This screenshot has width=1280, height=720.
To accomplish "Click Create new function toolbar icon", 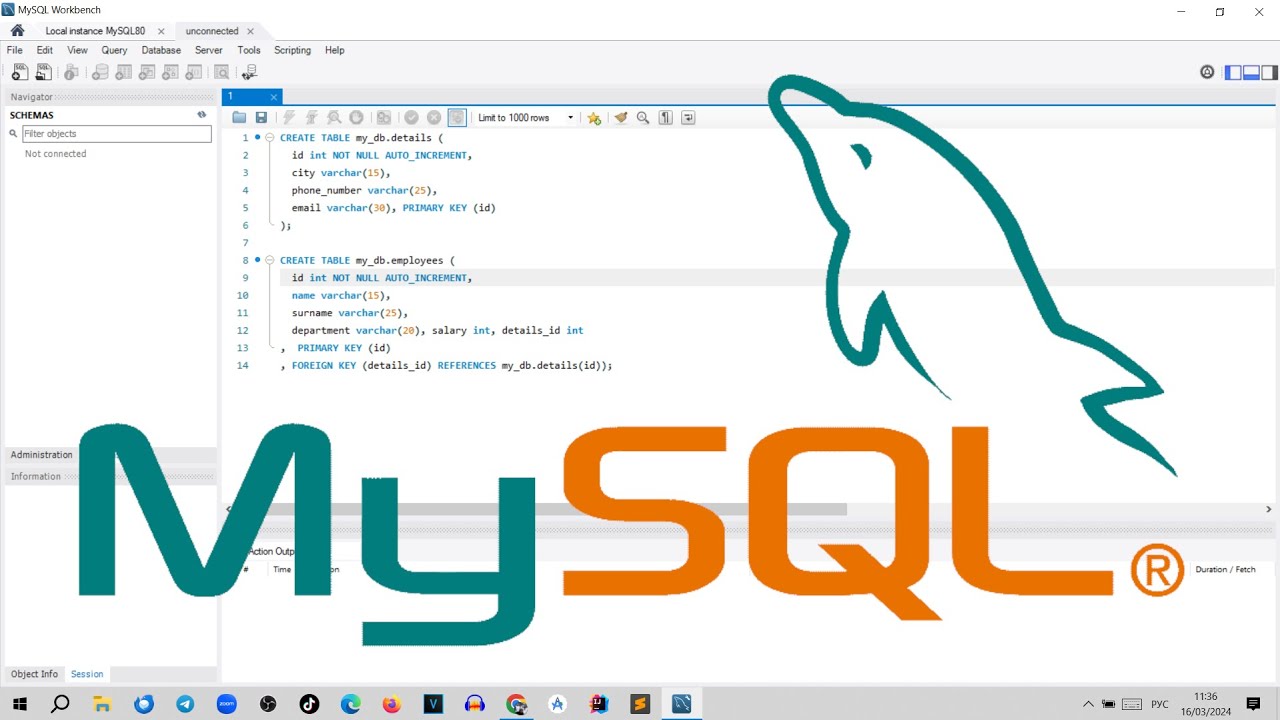I will click(x=194, y=72).
